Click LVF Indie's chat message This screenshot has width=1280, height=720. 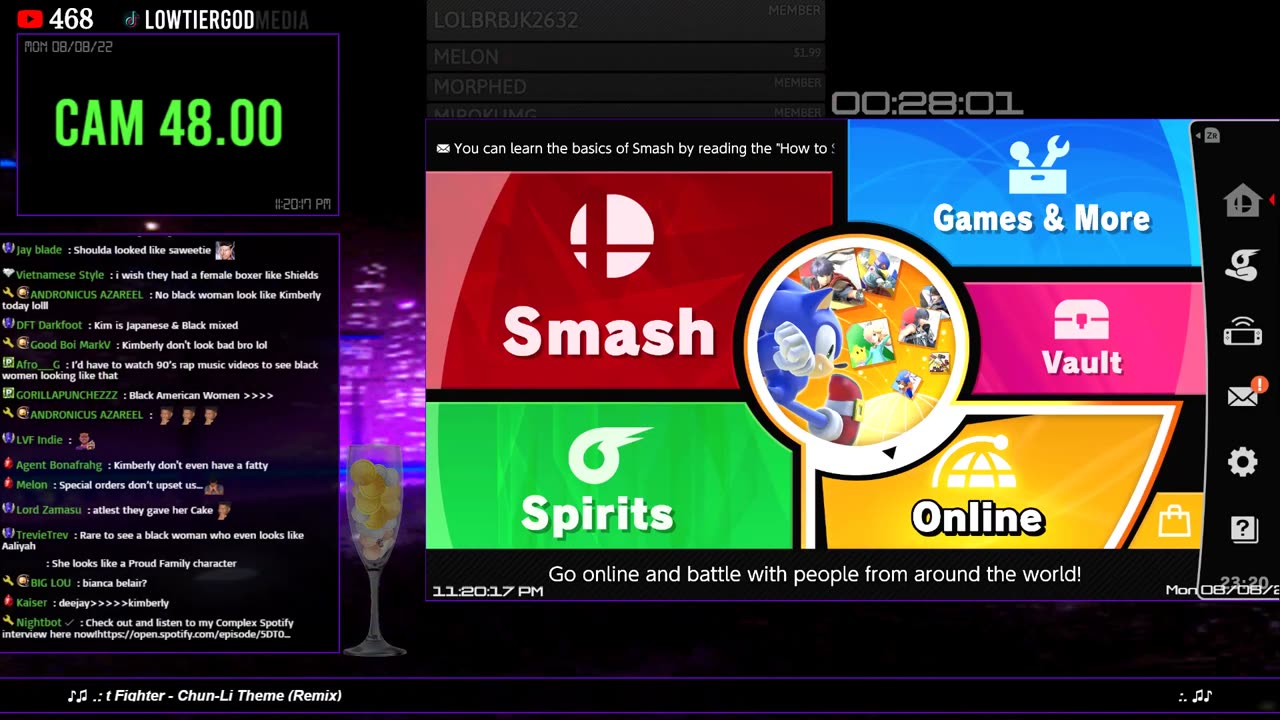(50, 440)
